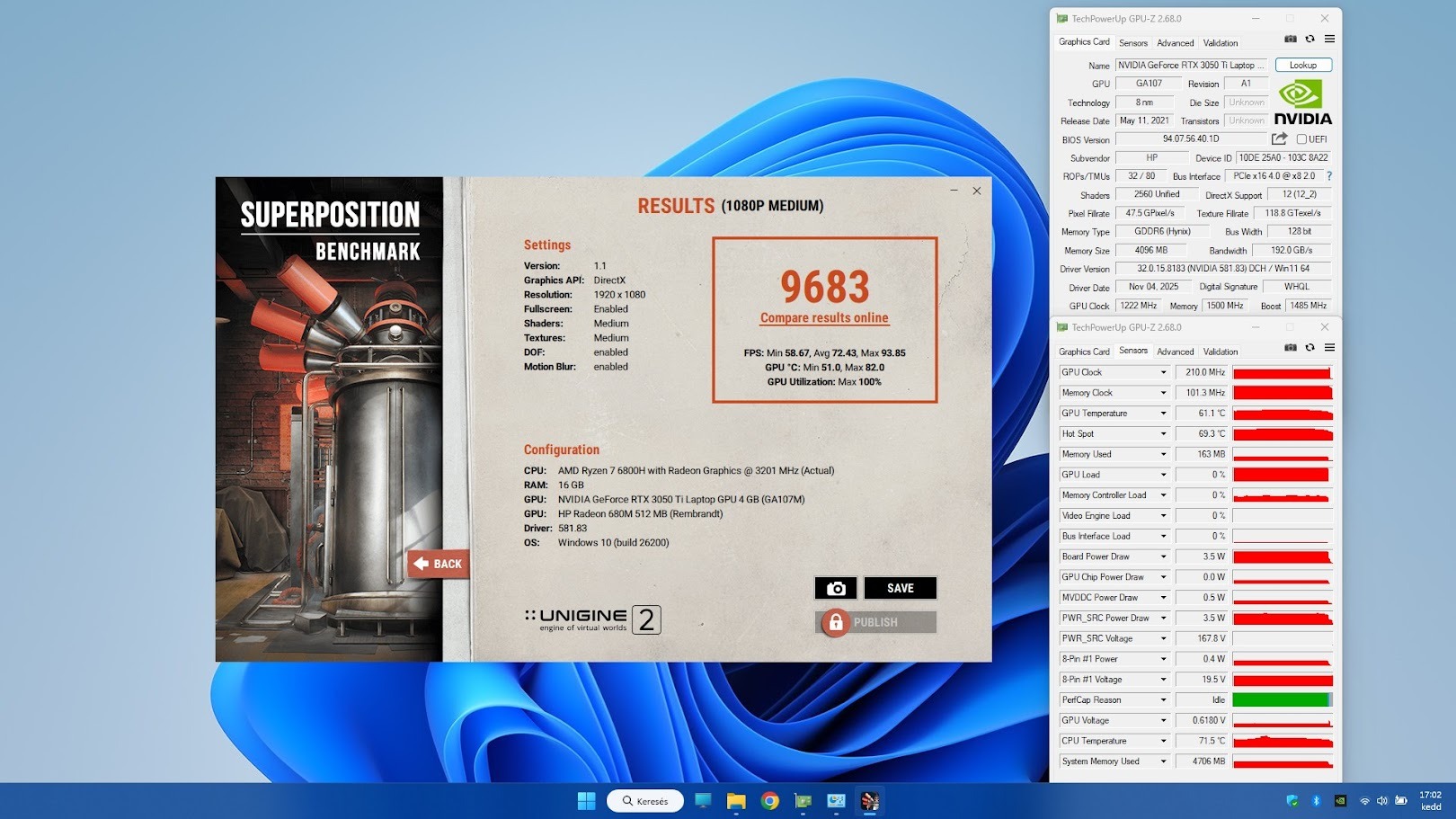This screenshot has width=1456, height=819.
Task: Open the GPU Voltage sensor dropdown
Action: pyautogui.click(x=1163, y=720)
